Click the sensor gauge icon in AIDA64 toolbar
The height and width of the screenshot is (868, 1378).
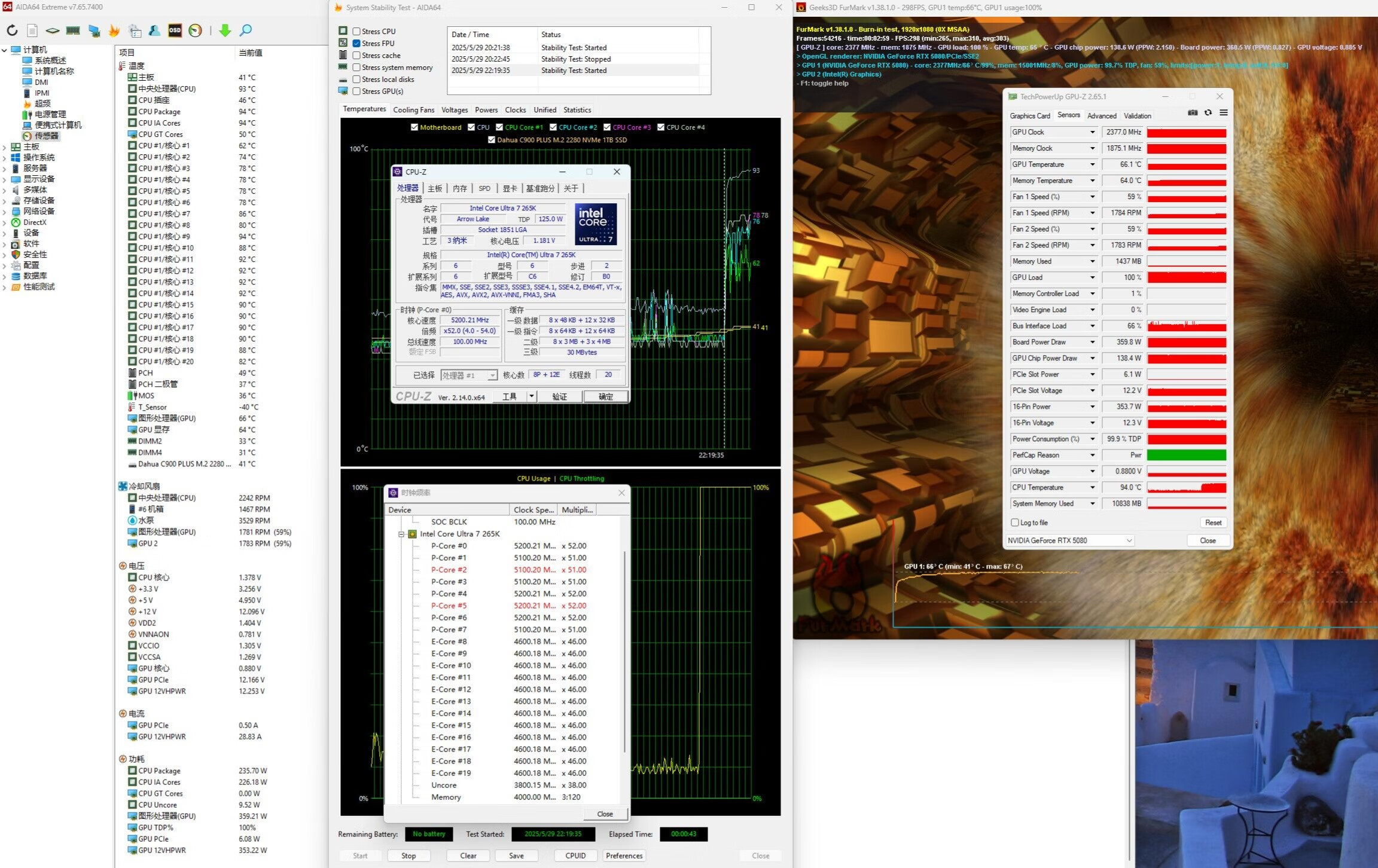[195, 30]
